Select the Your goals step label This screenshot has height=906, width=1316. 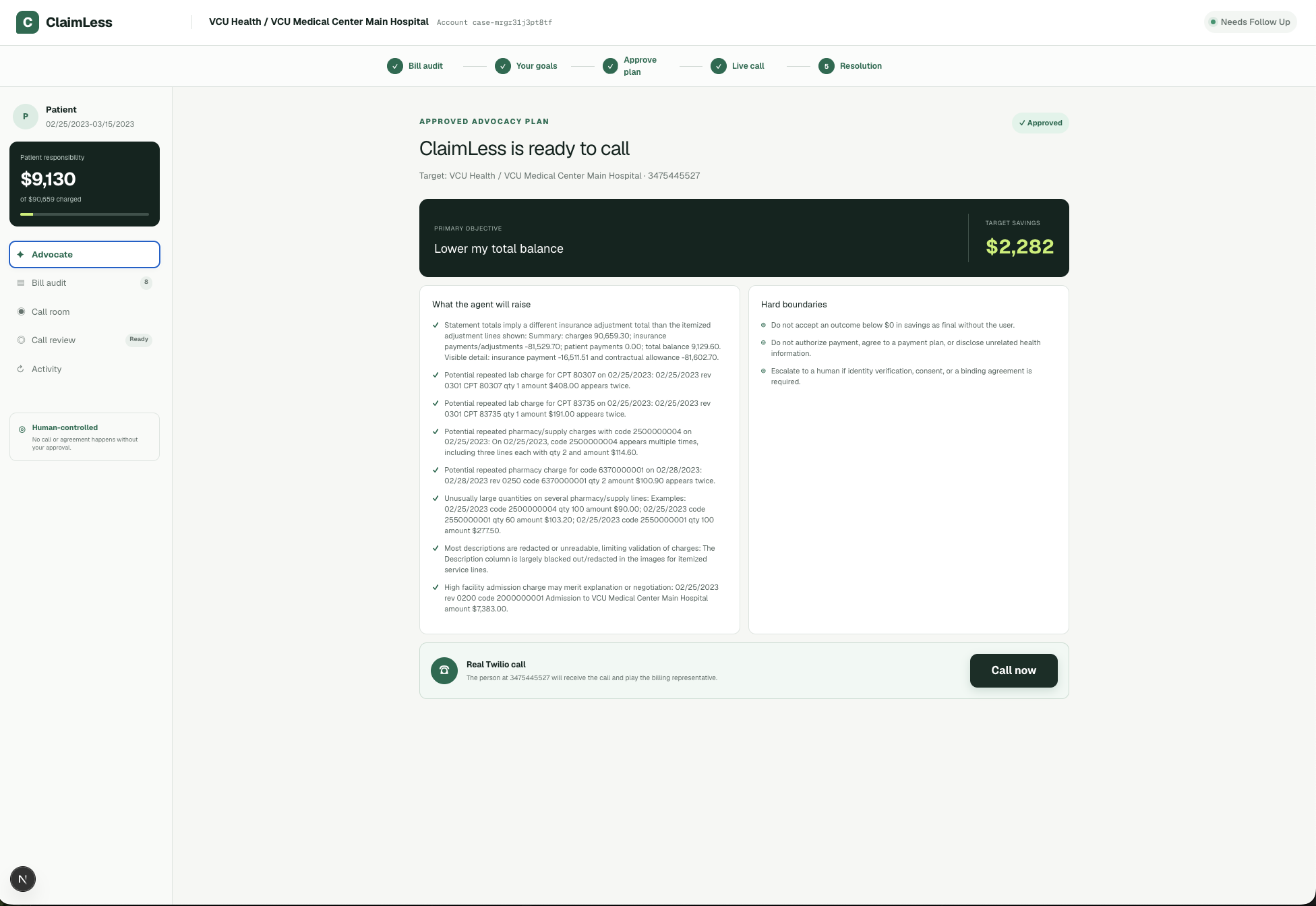point(537,66)
